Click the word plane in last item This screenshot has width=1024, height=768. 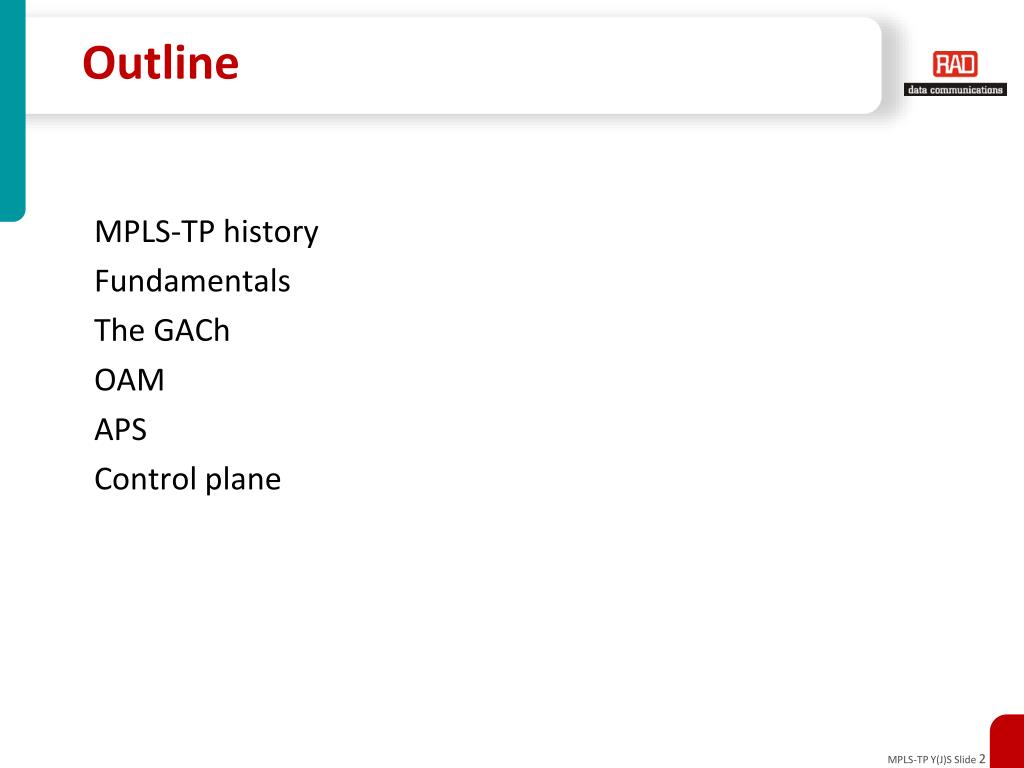[243, 481]
